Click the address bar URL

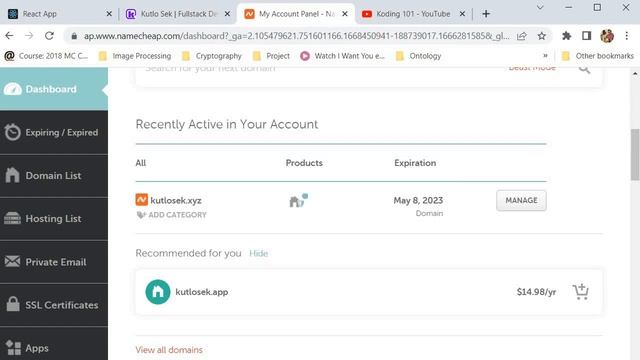[x=297, y=36]
